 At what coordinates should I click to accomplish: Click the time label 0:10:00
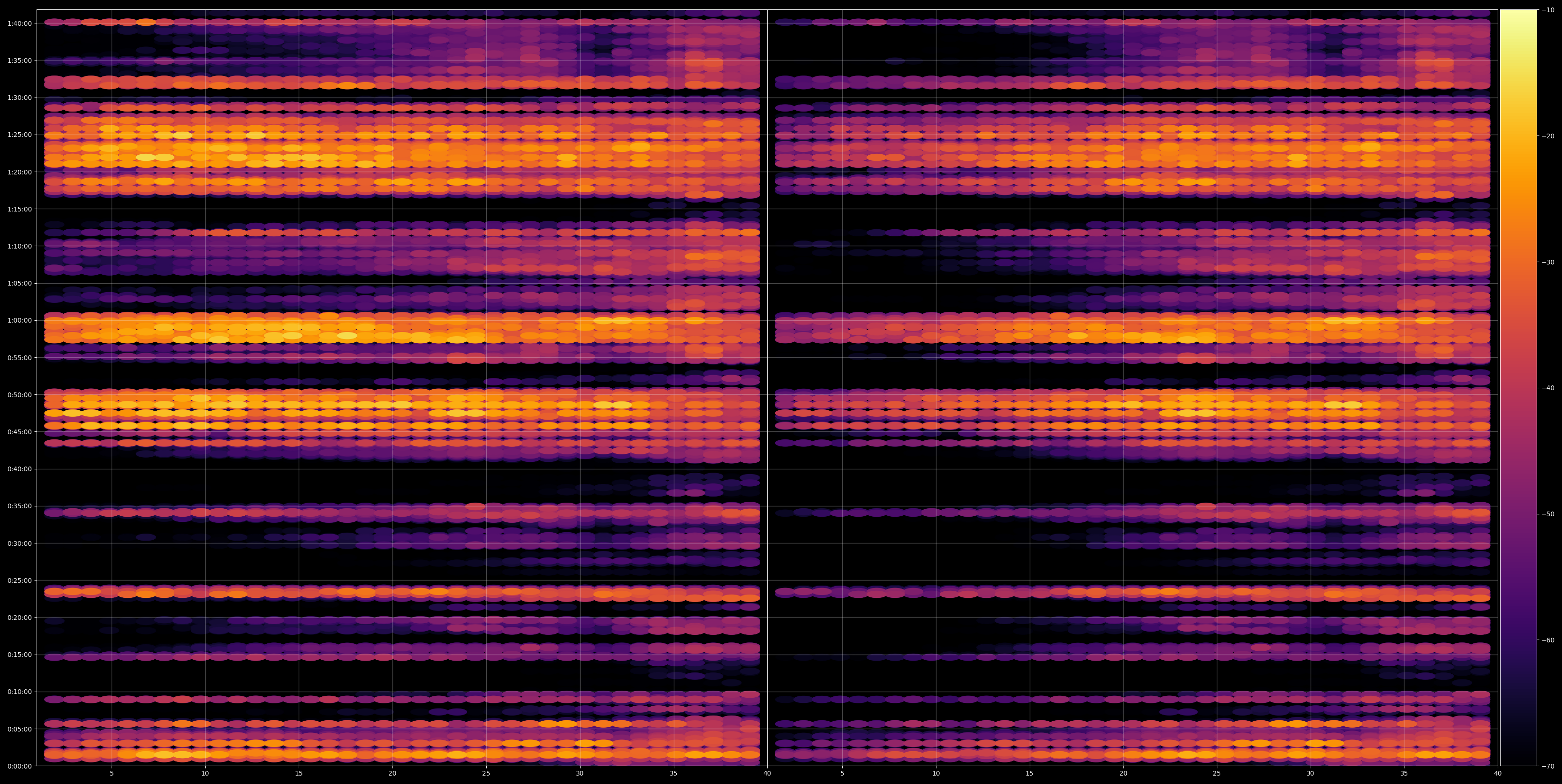click(x=19, y=692)
